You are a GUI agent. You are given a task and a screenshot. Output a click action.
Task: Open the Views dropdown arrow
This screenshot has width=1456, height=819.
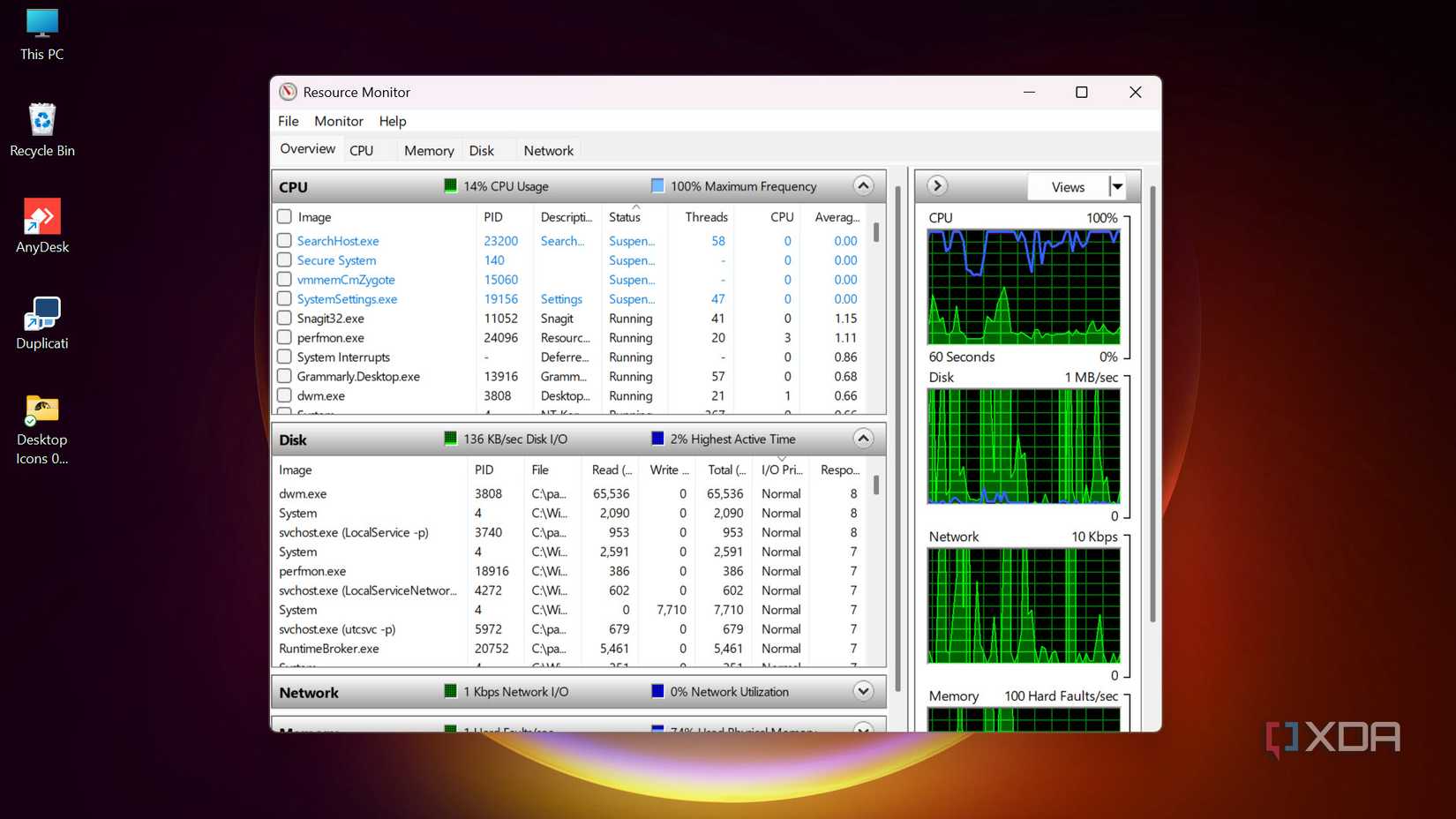(1117, 186)
